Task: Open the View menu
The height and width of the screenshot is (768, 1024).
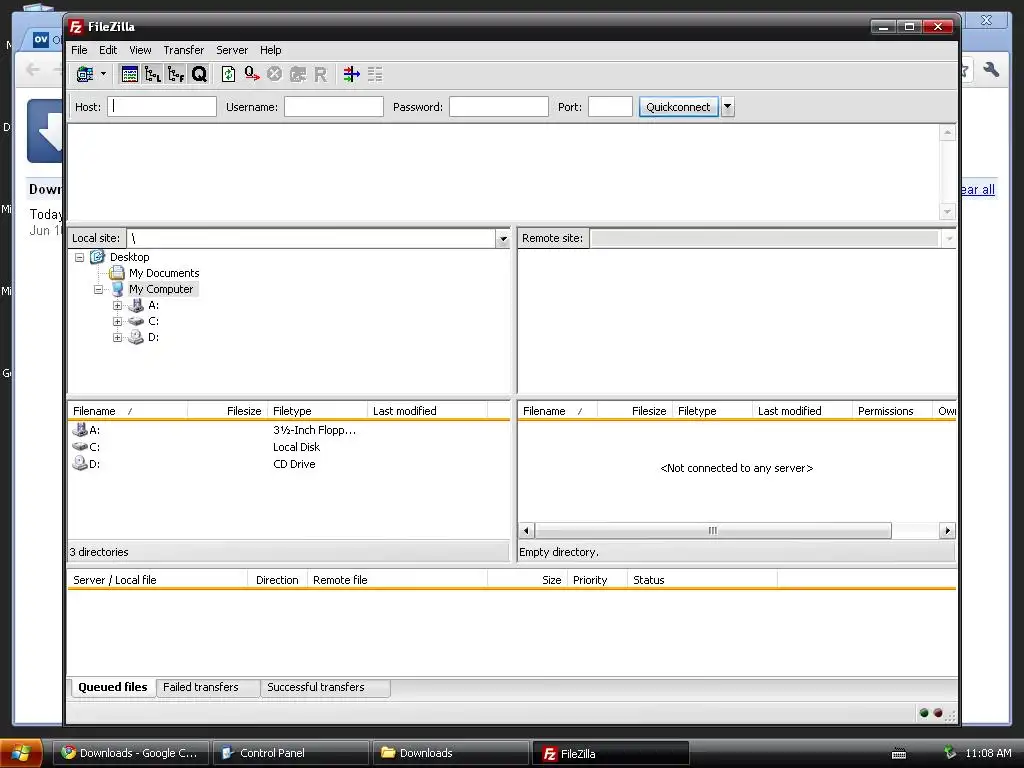Action: (x=140, y=50)
